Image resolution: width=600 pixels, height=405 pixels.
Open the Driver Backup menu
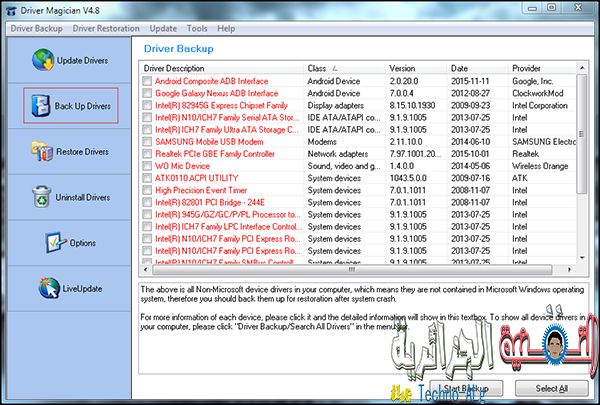[36, 29]
